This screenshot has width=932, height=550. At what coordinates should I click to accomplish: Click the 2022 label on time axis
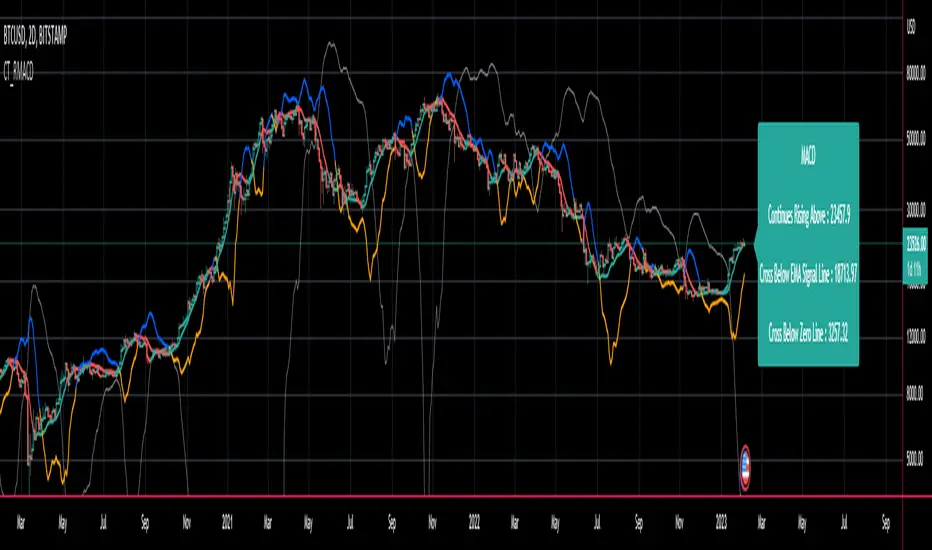474,523
